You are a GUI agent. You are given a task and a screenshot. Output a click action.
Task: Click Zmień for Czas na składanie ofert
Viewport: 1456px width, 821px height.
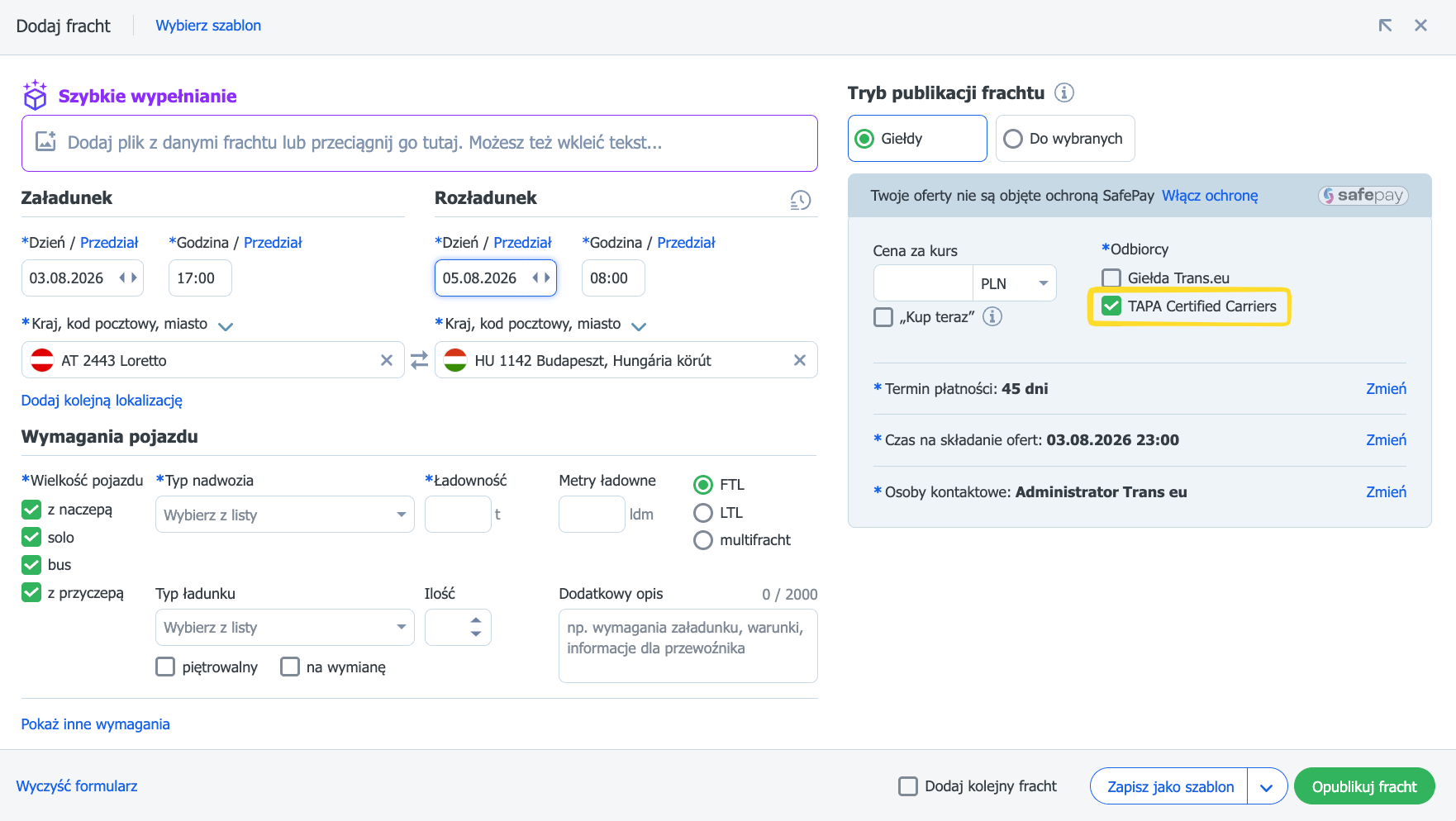tap(1386, 440)
